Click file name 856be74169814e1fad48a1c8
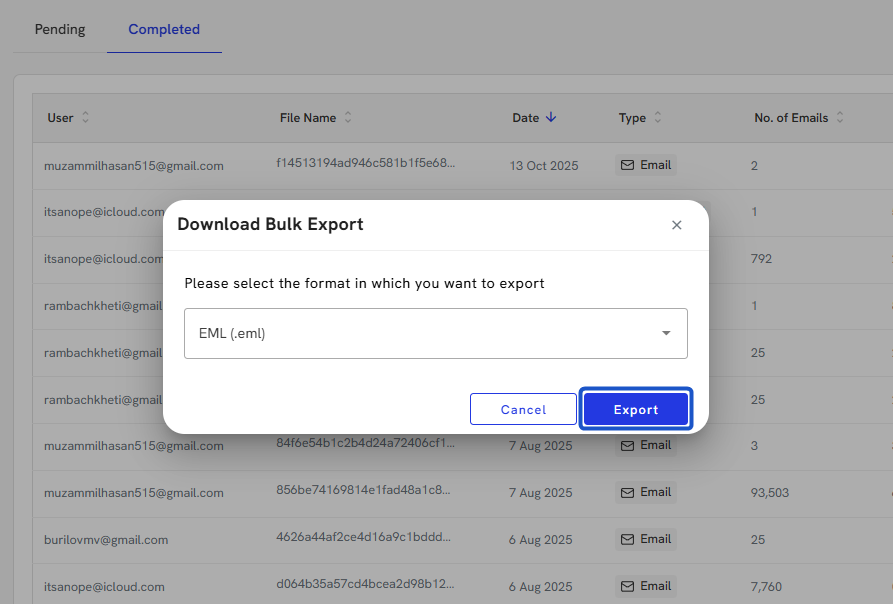The image size is (893, 604). (363, 490)
